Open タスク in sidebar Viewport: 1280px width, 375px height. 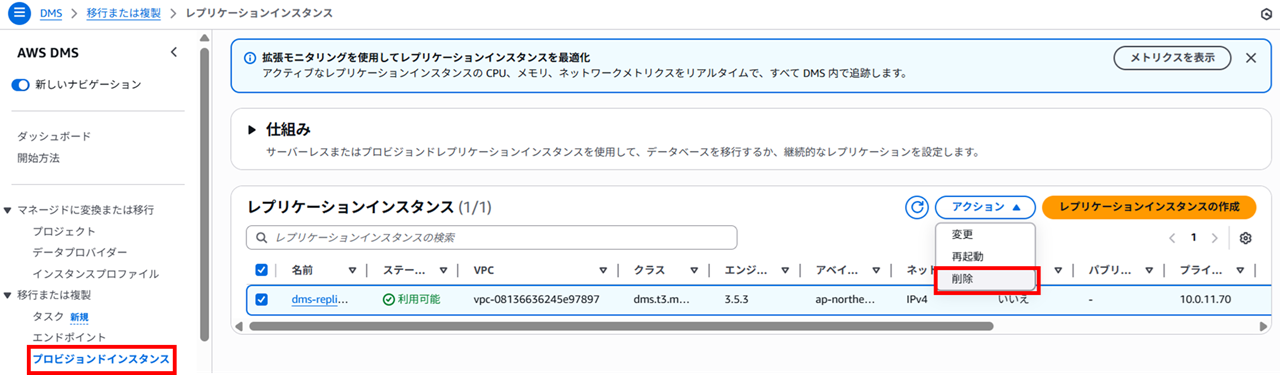pos(48,316)
